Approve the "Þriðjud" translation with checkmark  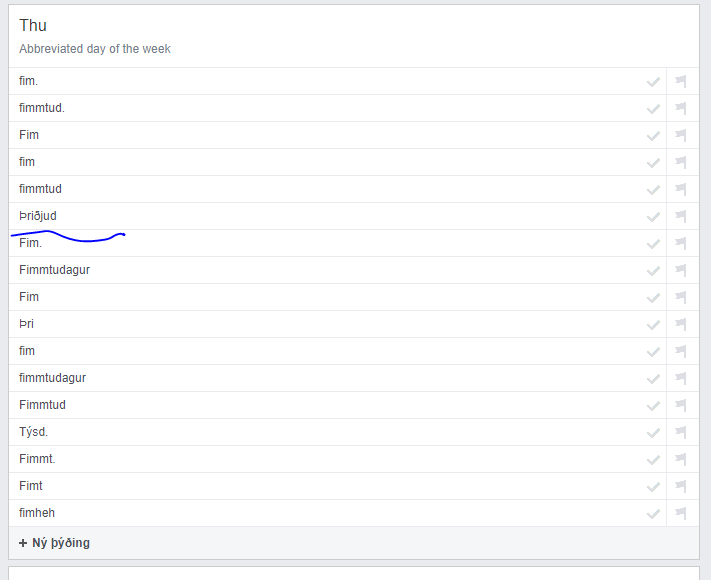click(x=653, y=217)
